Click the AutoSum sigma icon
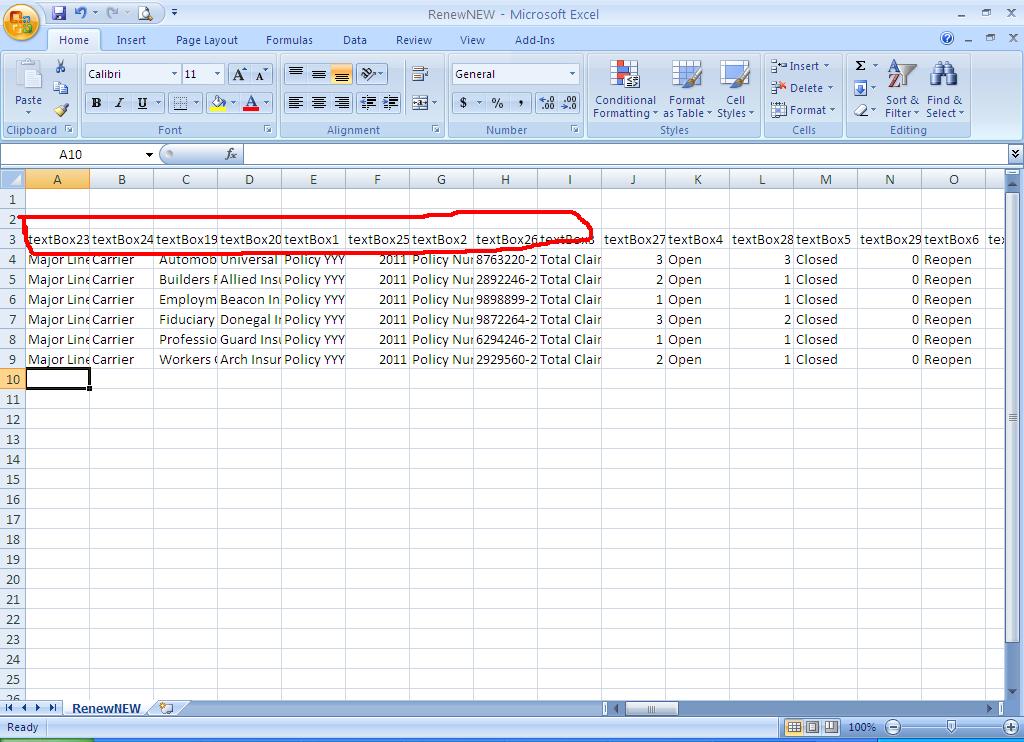Screen dimensions: 1024x742 pos(860,66)
